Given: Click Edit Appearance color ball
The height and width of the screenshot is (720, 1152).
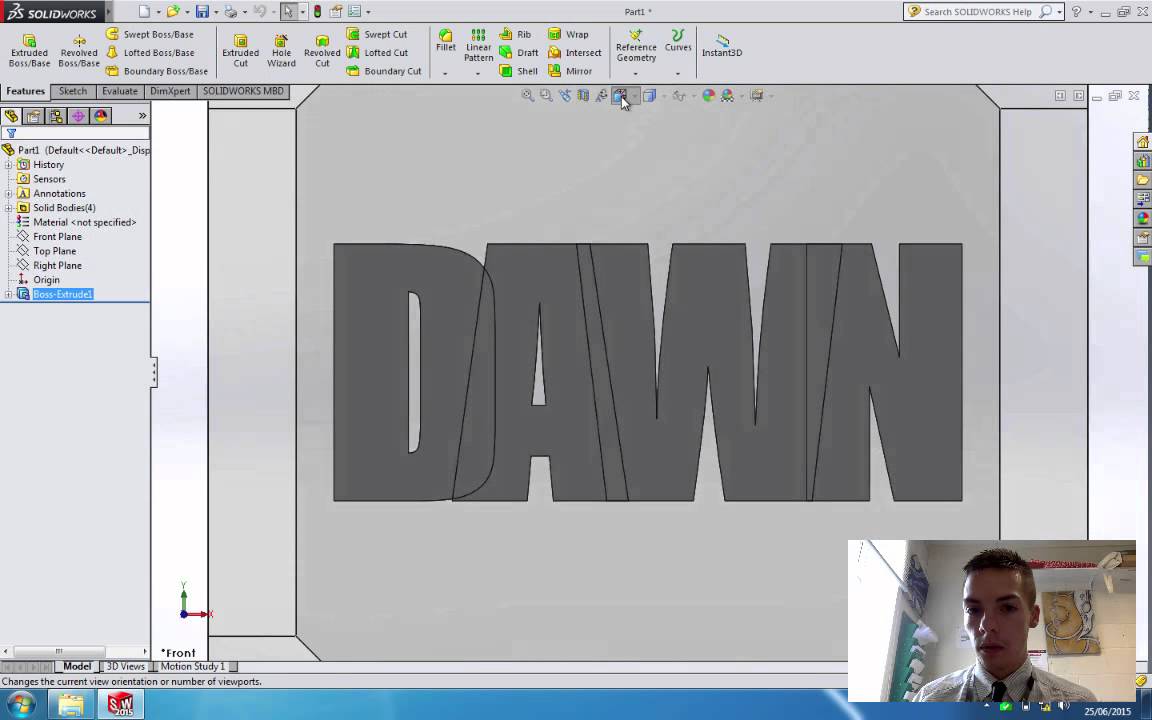Looking at the screenshot, I should coord(708,96).
